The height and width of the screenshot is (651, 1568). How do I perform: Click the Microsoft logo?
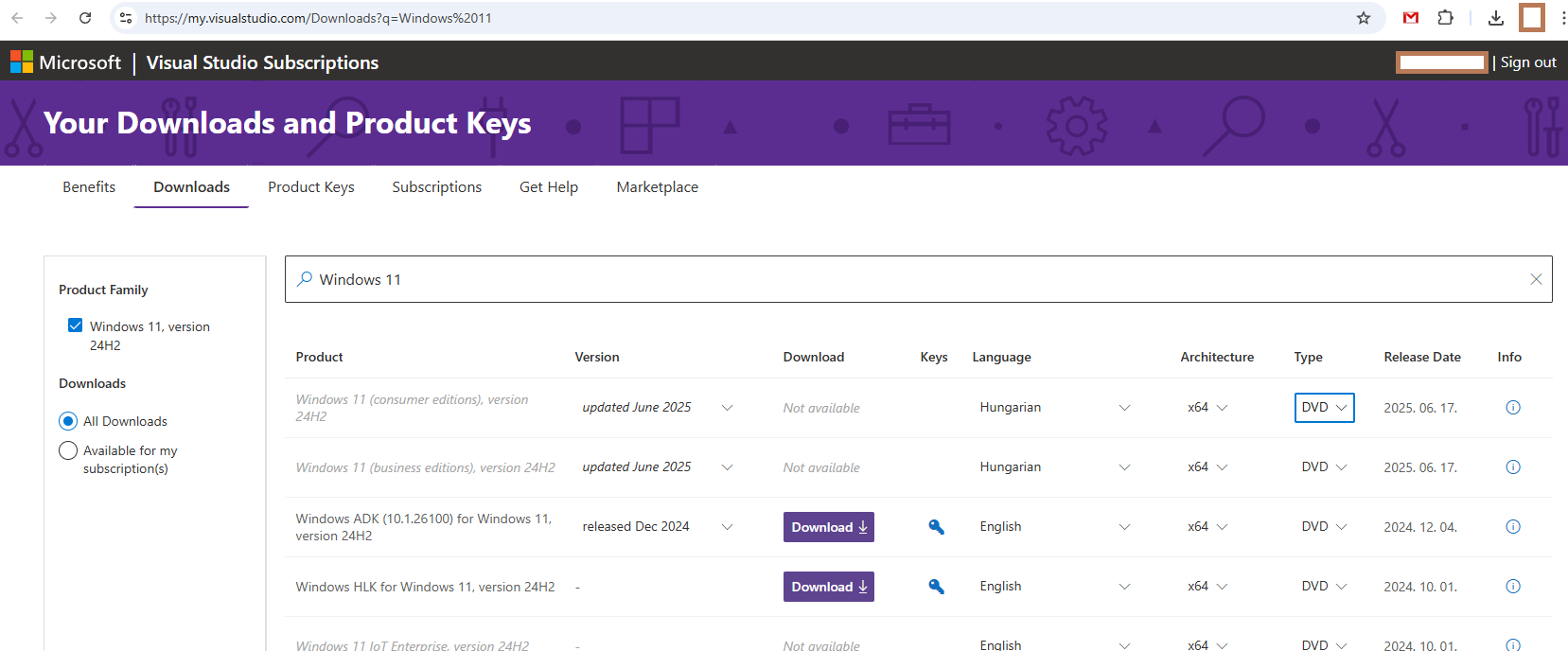tap(65, 62)
